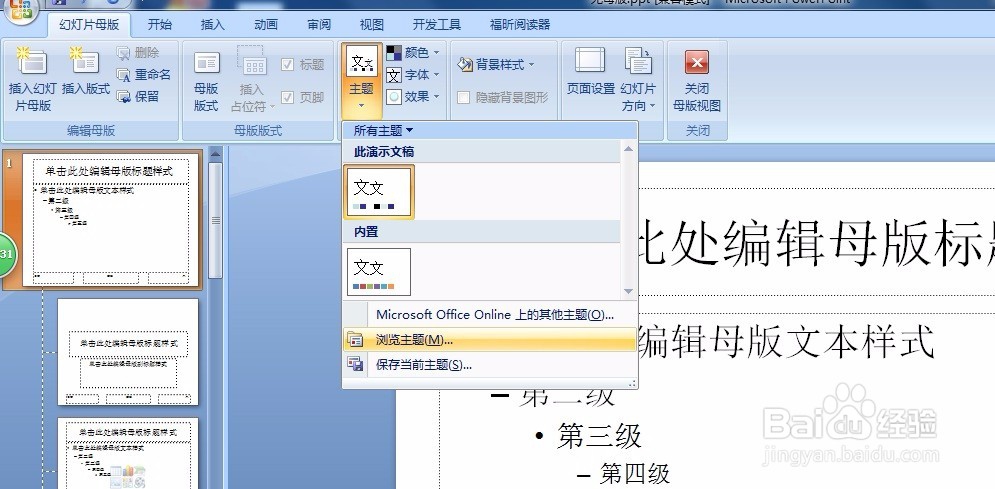Select the title slide layout thumbnail
This screenshot has width=995, height=489.
click(x=128, y=352)
